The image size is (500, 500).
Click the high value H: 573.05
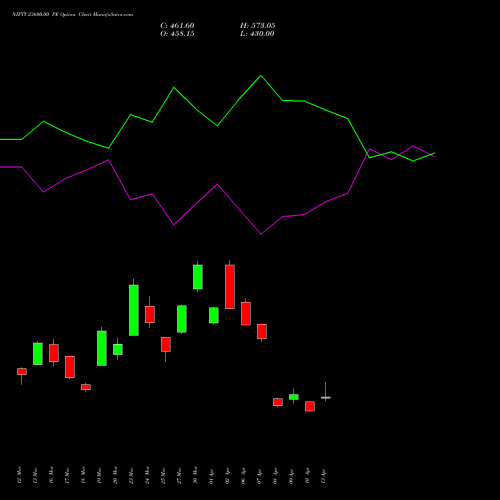(x=258, y=26)
